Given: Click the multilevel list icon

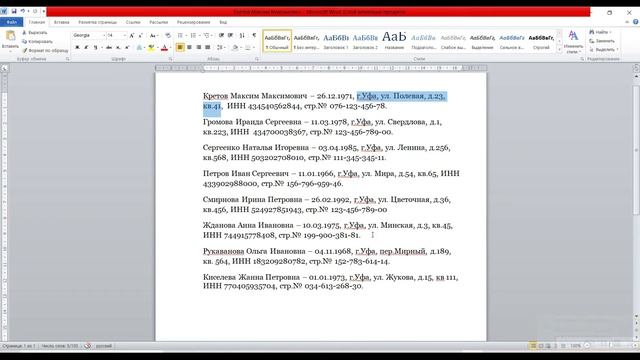Looking at the screenshot, I should click(x=207, y=36).
